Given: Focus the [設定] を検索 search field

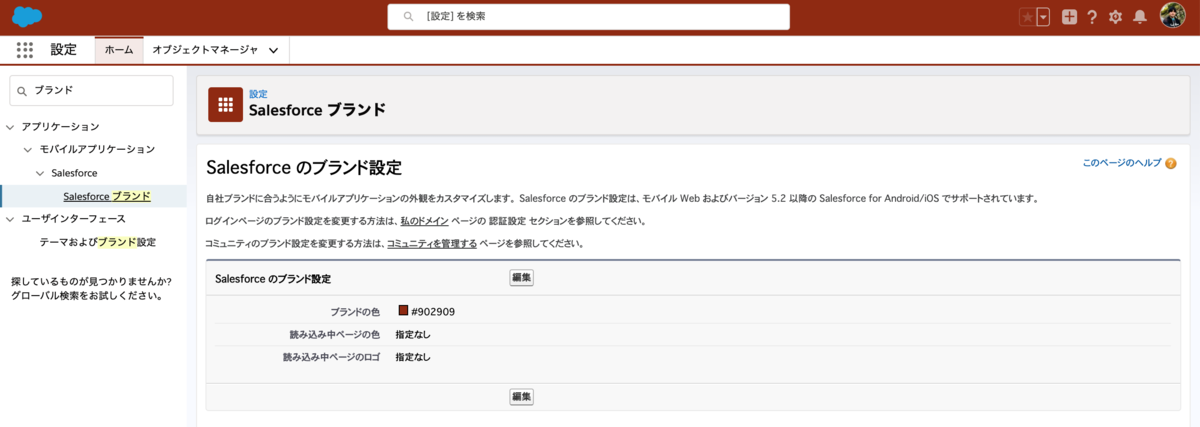Looking at the screenshot, I should (x=588, y=17).
